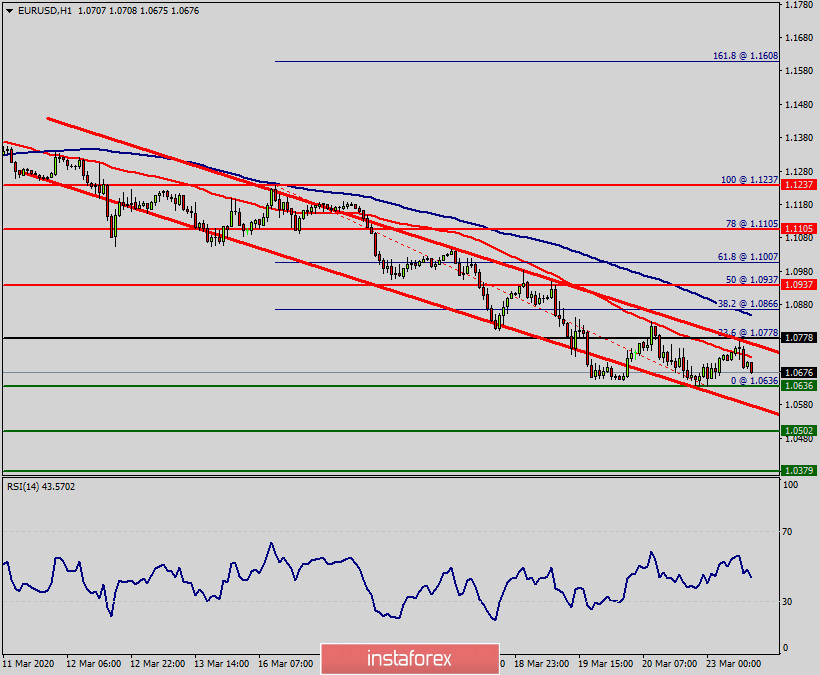Click the chart menu triangle beside EURUSD,H1
This screenshot has height=675, width=820.
(9, 10)
